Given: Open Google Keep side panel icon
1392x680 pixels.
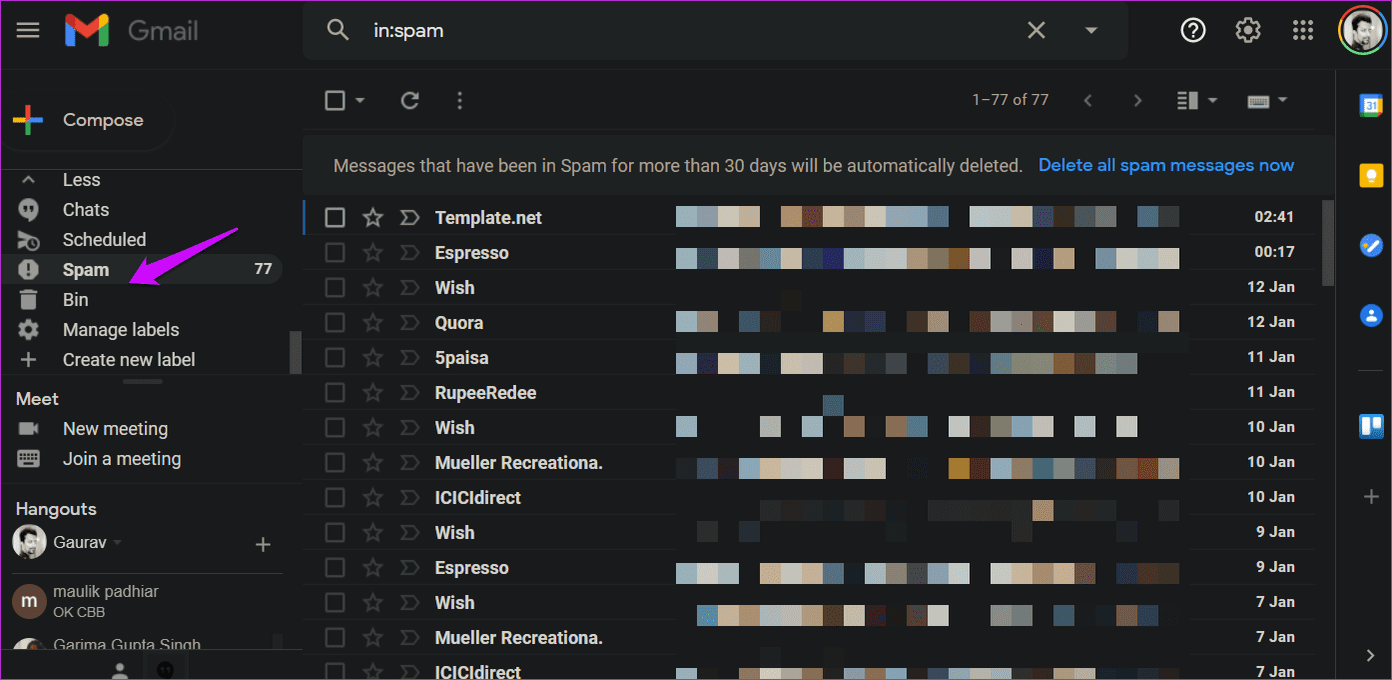Looking at the screenshot, I should click(x=1370, y=175).
